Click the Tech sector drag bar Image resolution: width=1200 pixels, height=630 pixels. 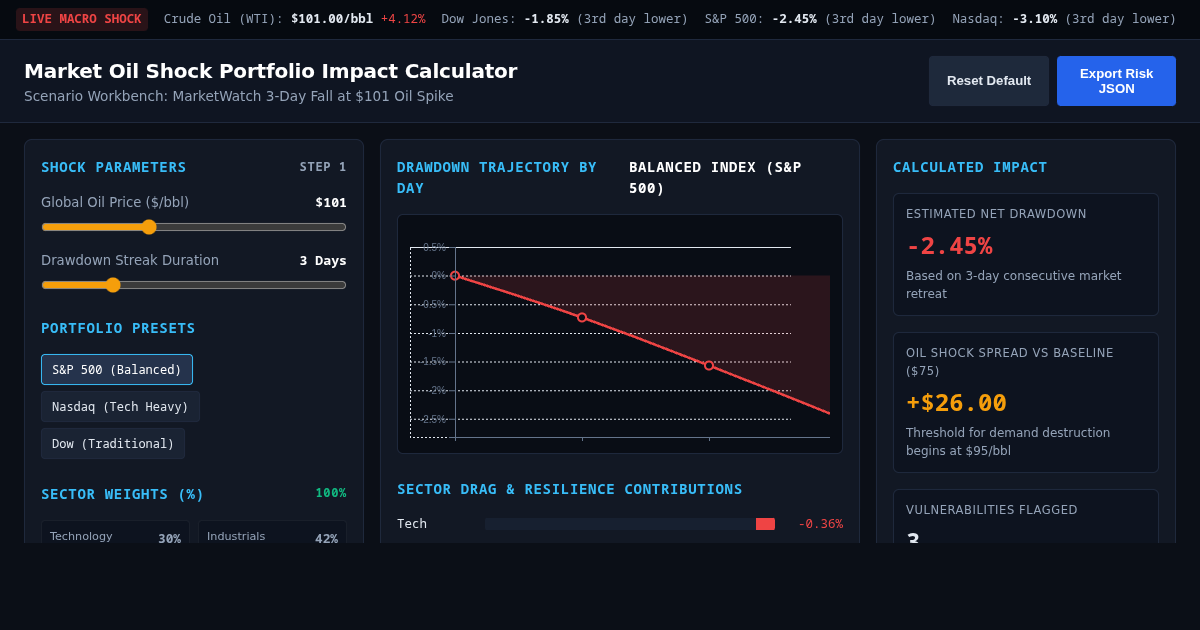click(630, 524)
